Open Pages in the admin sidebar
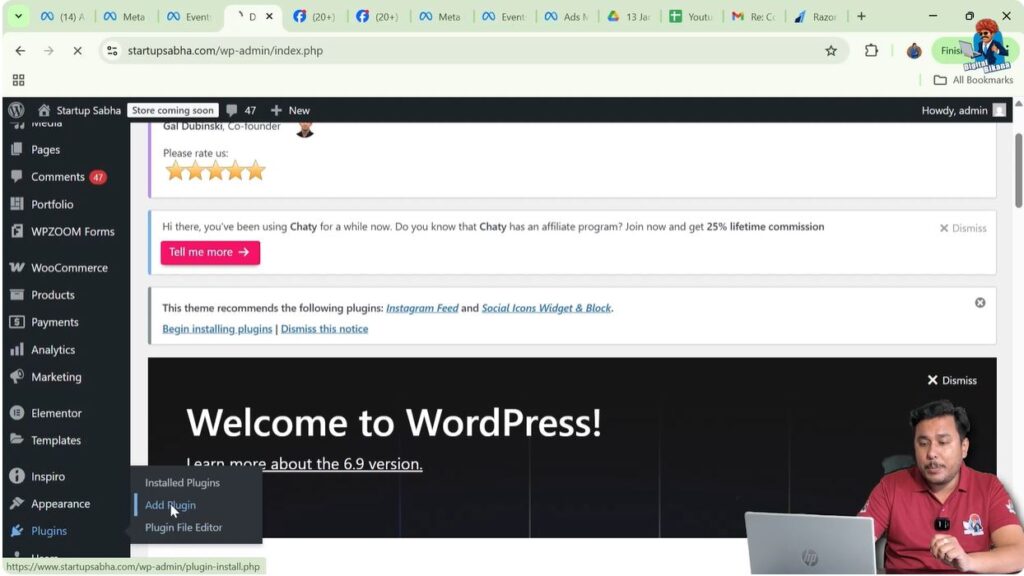This screenshot has width=1024, height=576. coord(45,150)
